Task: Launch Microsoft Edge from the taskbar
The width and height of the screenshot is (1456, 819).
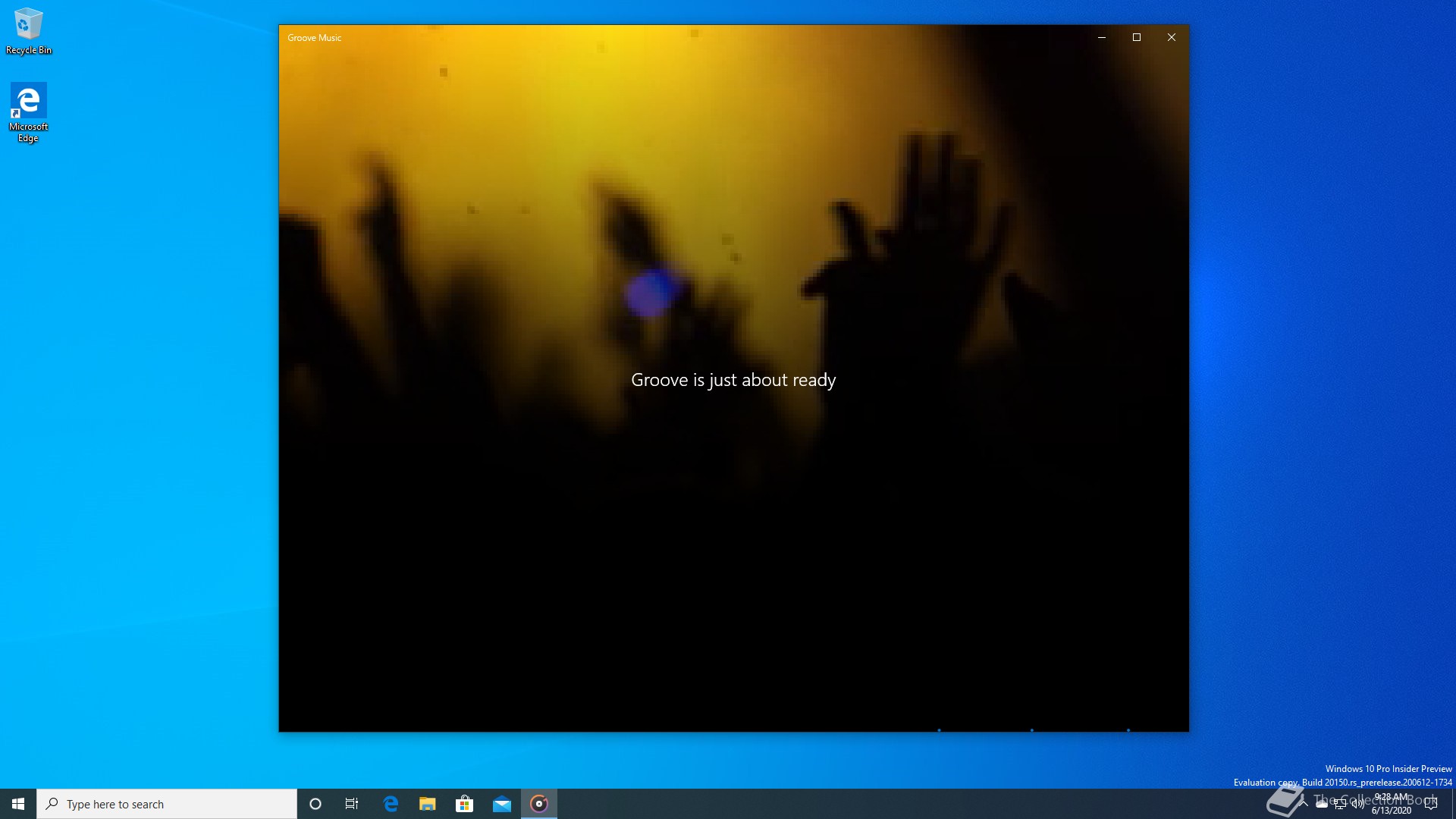Action: coord(391,804)
